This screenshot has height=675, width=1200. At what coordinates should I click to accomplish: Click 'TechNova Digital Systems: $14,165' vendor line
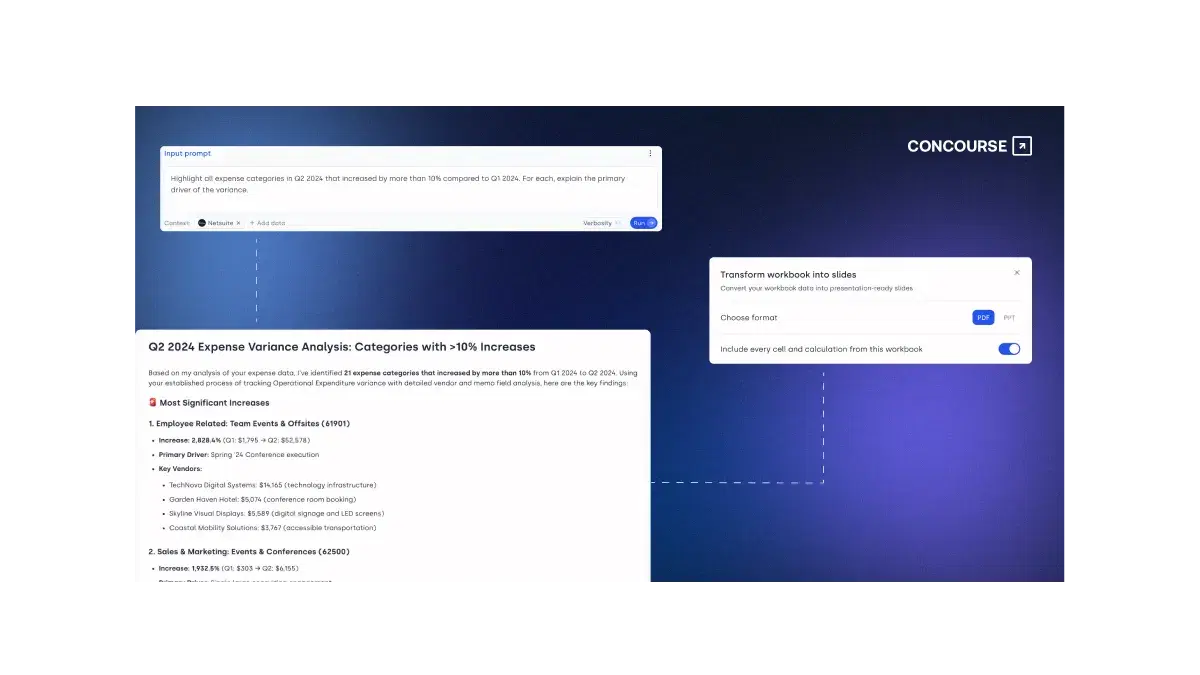273,485
